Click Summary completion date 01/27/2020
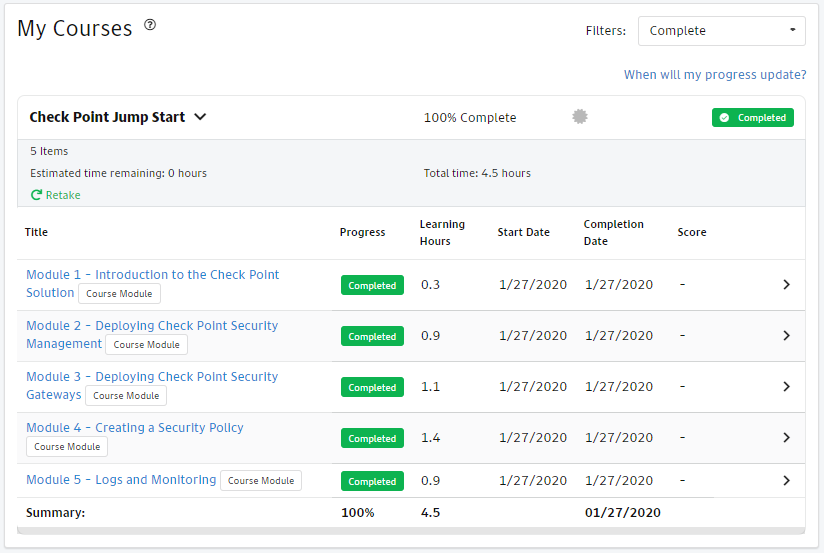 pos(623,513)
